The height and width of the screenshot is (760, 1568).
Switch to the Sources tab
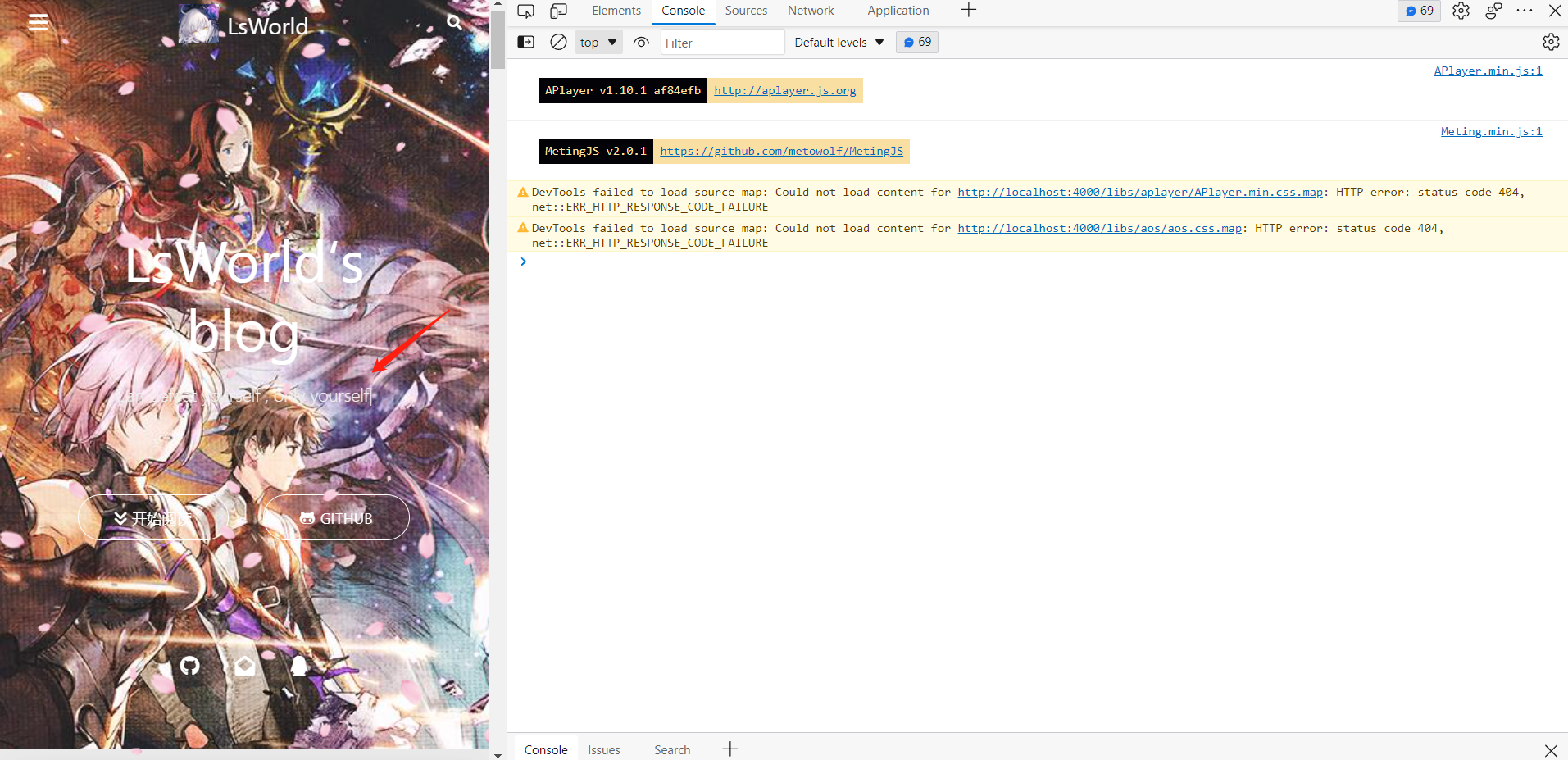[746, 11]
